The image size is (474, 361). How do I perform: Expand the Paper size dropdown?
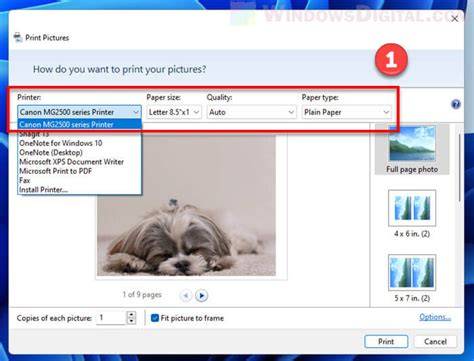[174, 112]
